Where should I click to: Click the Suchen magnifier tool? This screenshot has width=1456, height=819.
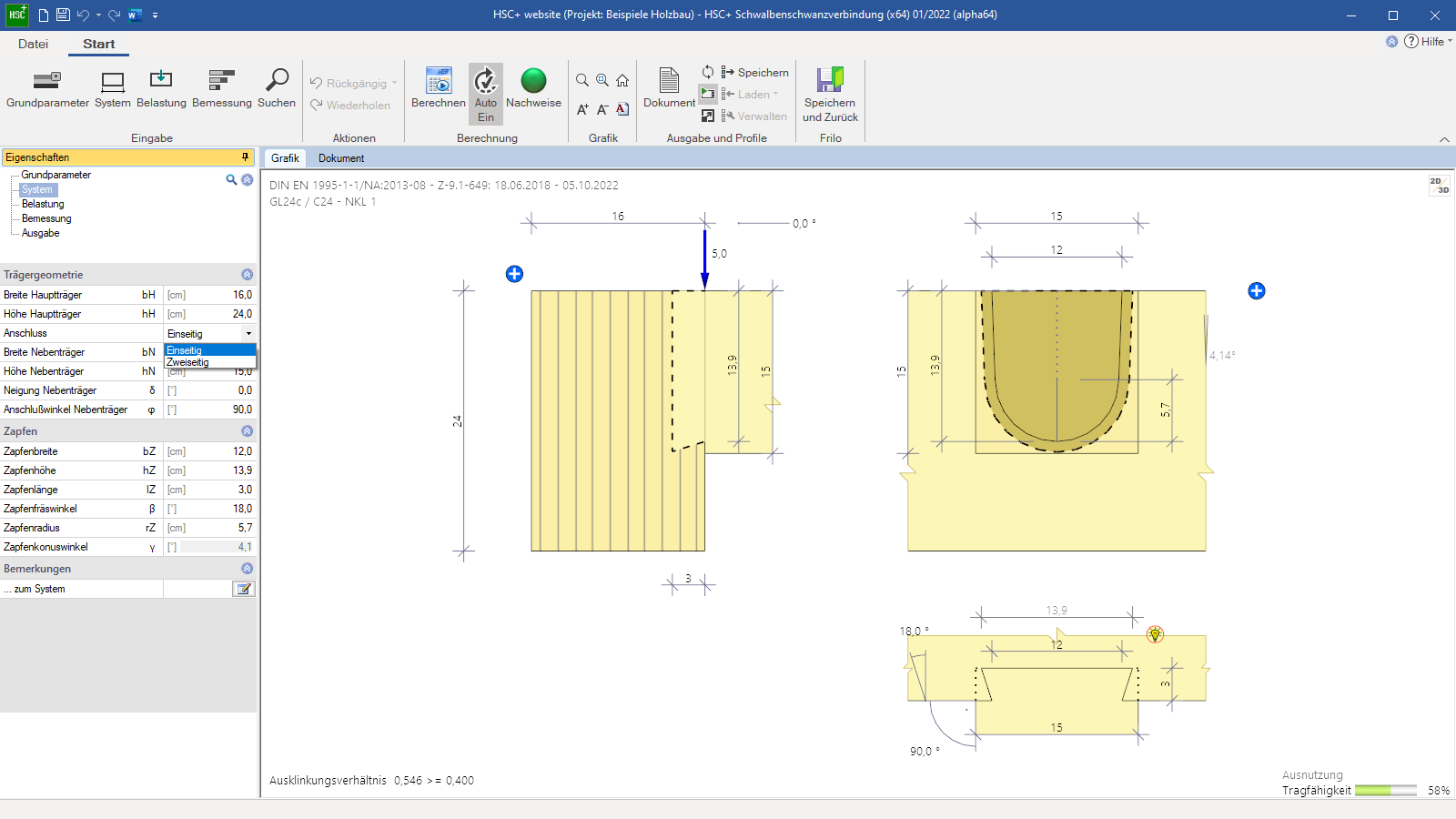pyautogui.click(x=277, y=89)
